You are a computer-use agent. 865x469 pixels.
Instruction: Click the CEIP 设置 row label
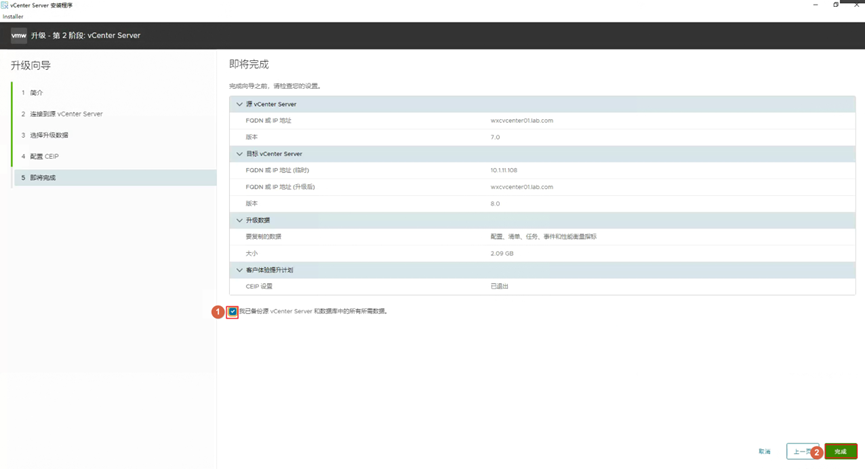tap(259, 286)
